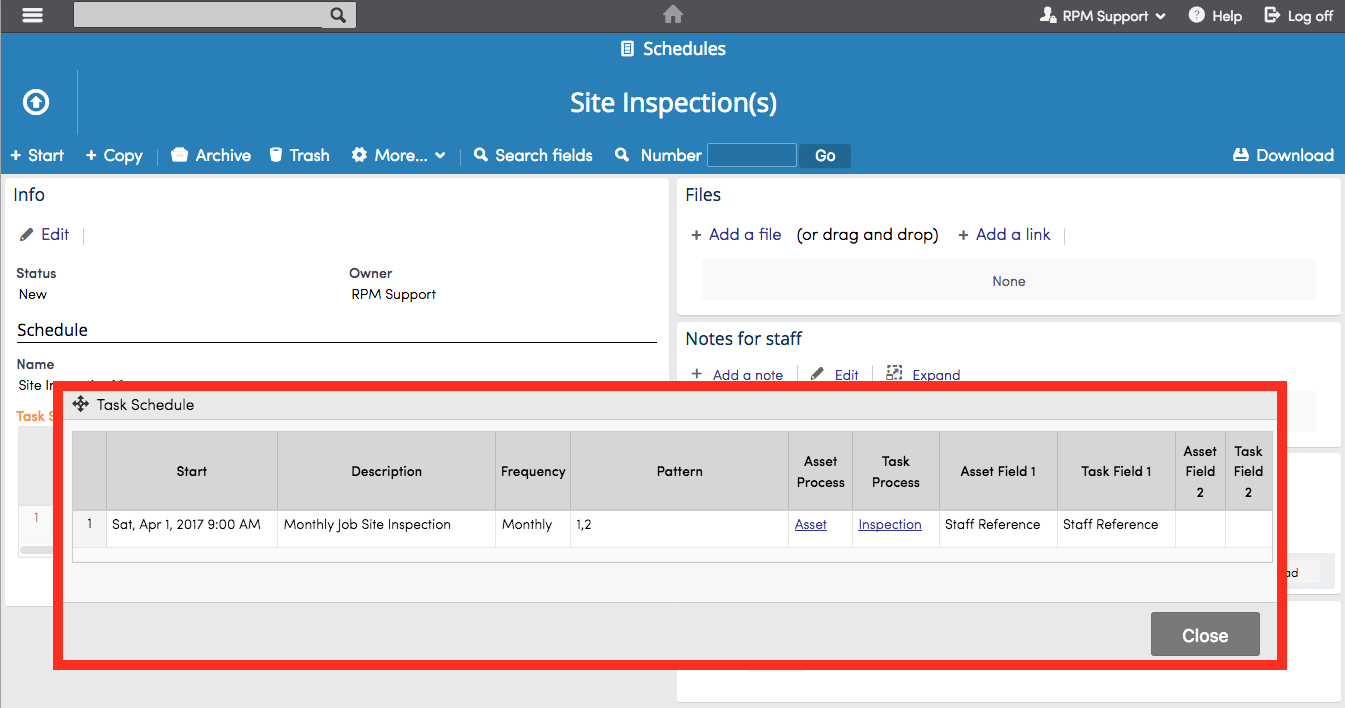Click Log off

pyautogui.click(x=1299, y=16)
